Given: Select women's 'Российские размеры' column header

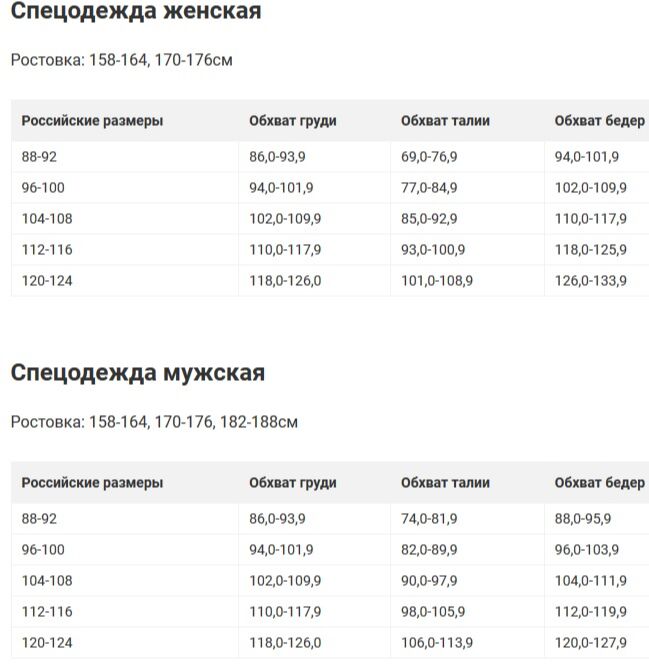Looking at the screenshot, I should 92,121.
